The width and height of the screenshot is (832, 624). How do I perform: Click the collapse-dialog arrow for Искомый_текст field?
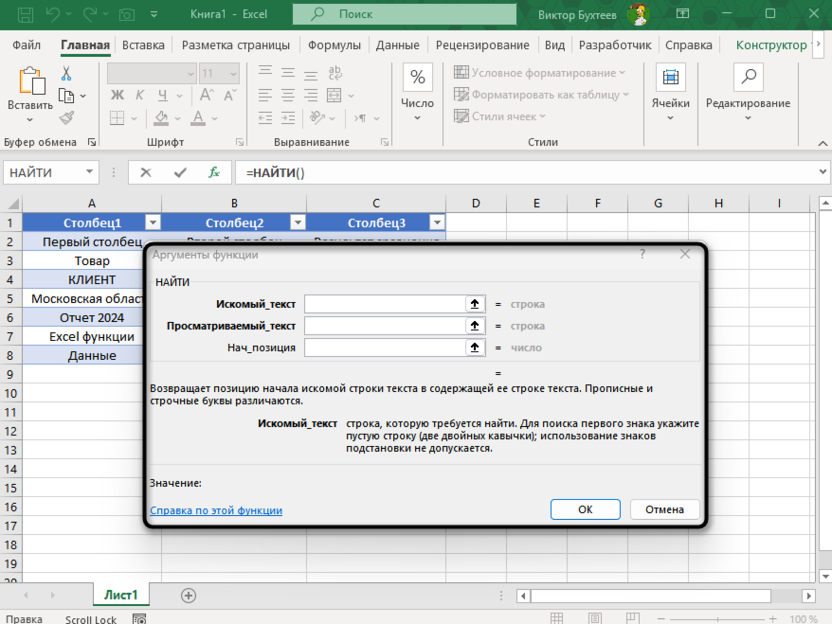tap(474, 304)
